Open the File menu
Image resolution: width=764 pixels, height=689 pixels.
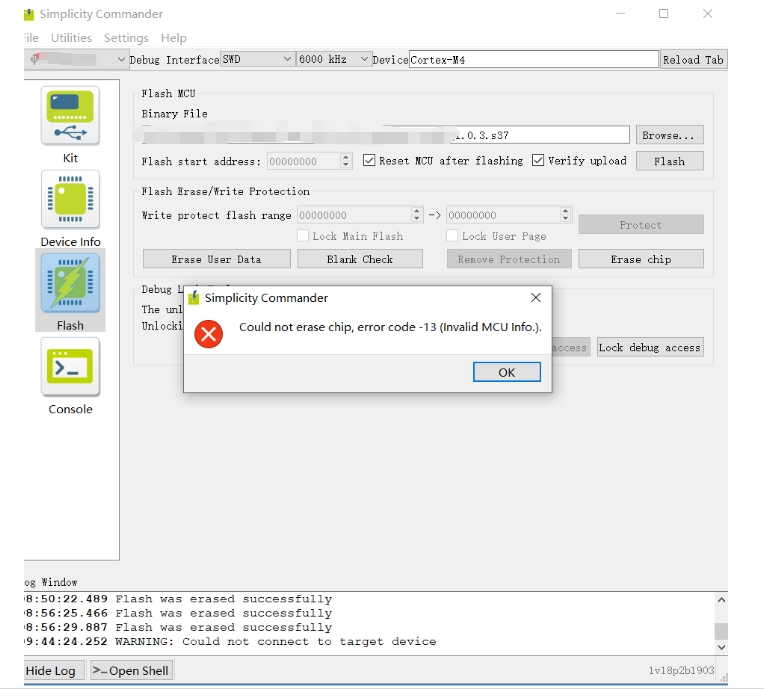pos(31,38)
